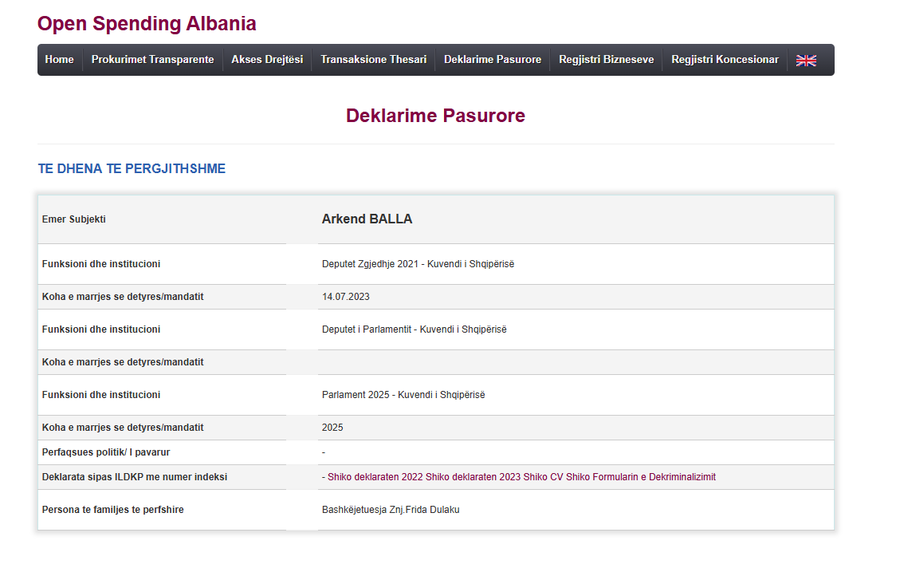Switch language via the UK flag icon

[806, 60]
